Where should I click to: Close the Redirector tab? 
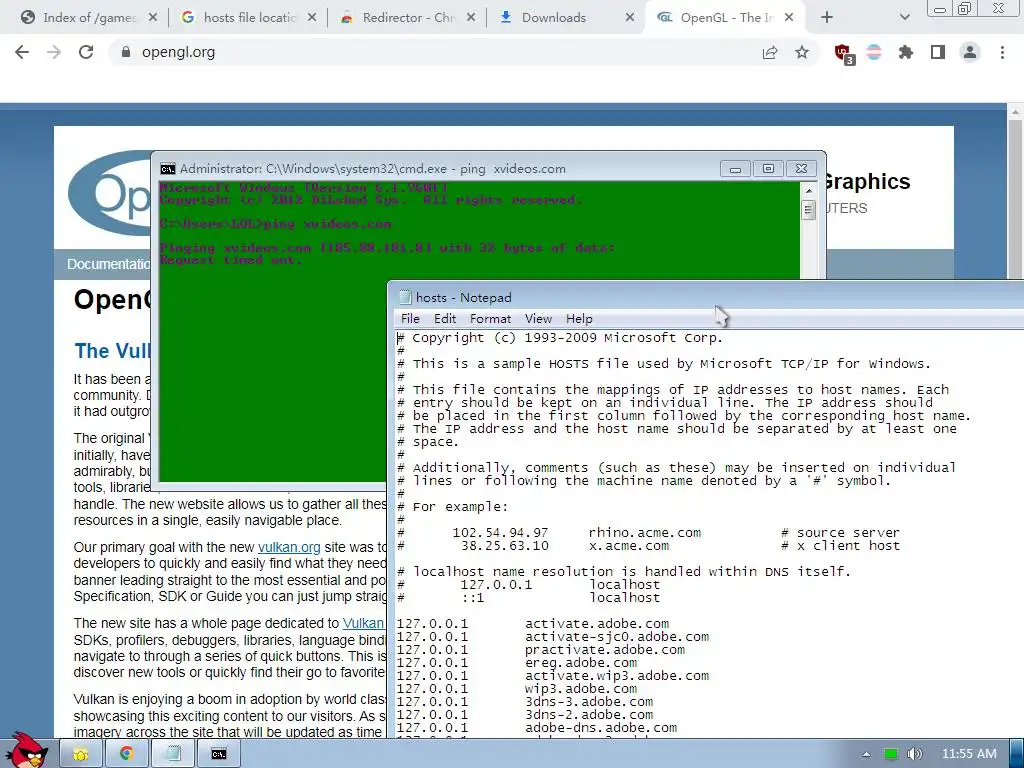point(471,18)
